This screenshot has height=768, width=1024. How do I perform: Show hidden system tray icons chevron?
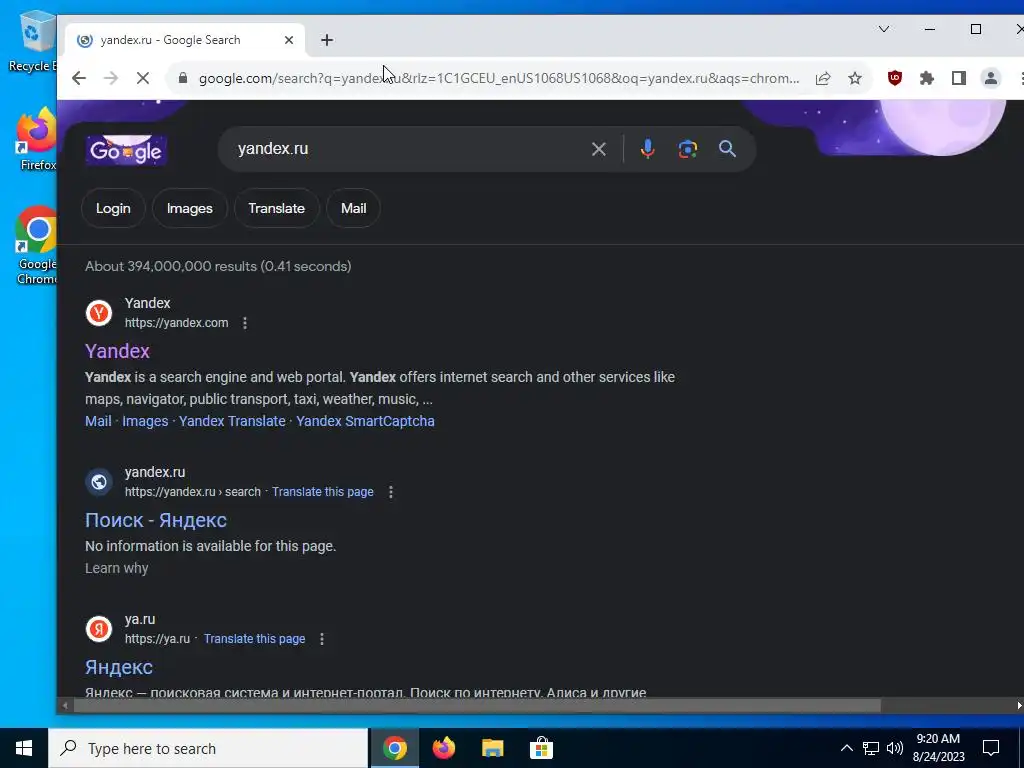(x=846, y=748)
